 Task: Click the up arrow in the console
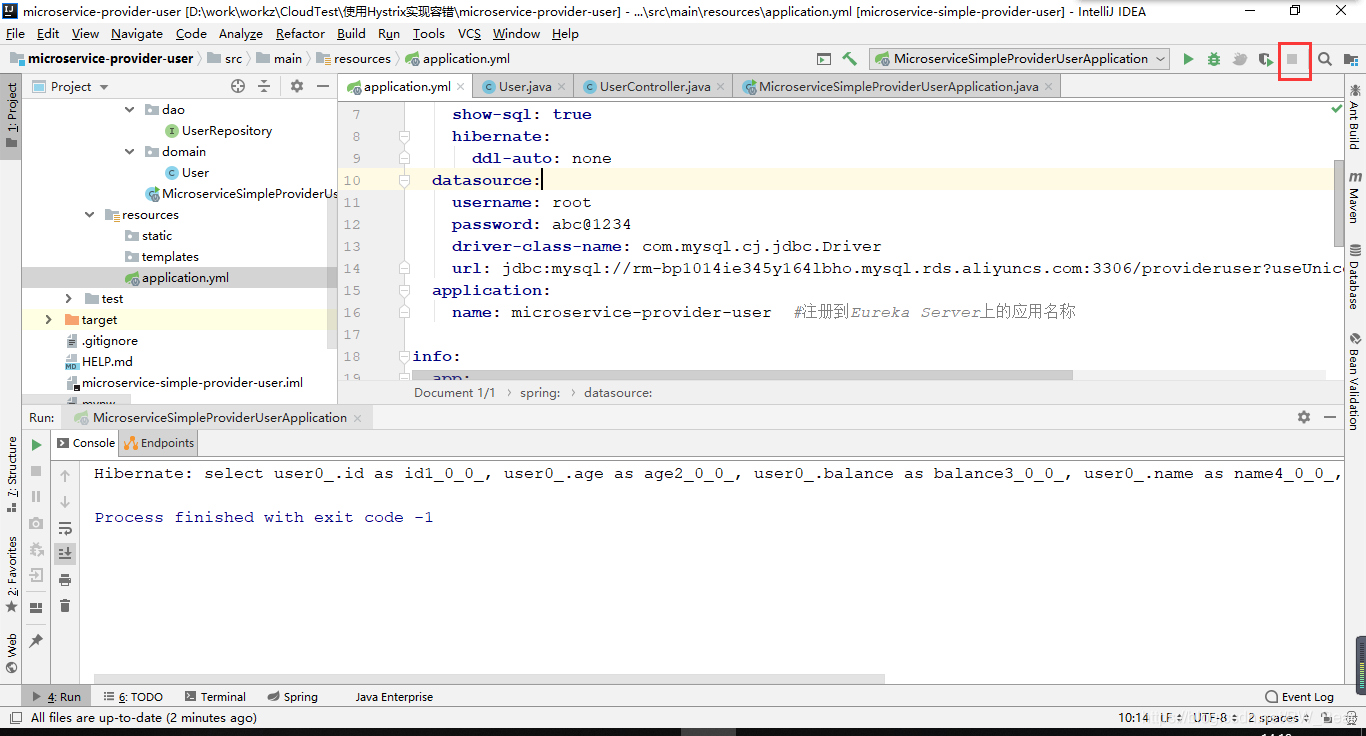tap(65, 476)
